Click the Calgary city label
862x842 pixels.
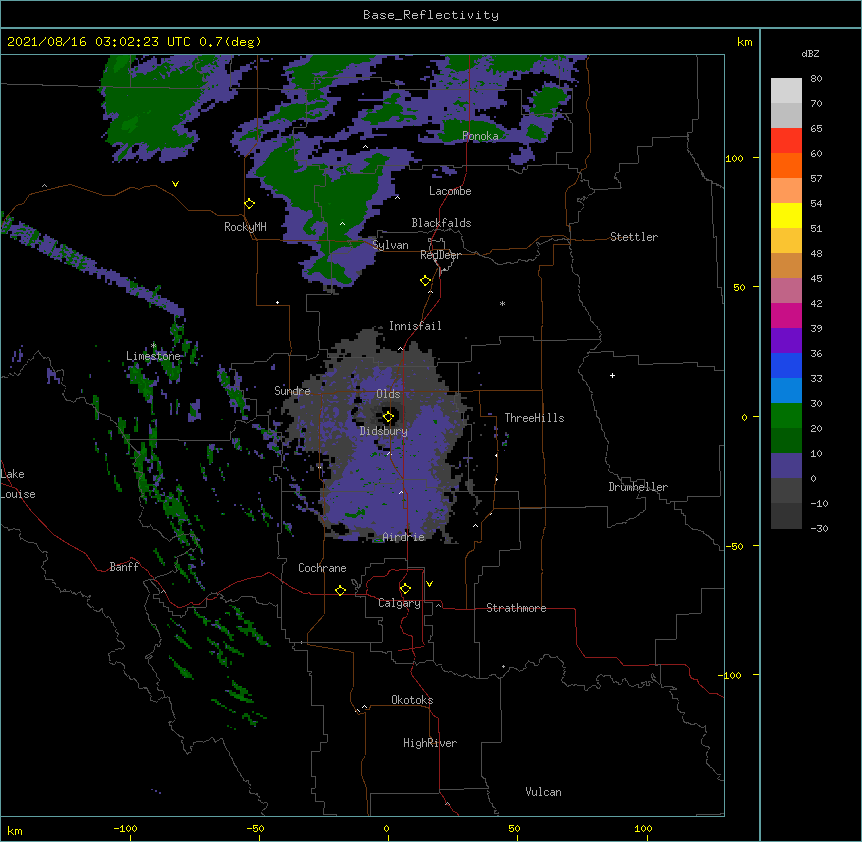[400, 603]
